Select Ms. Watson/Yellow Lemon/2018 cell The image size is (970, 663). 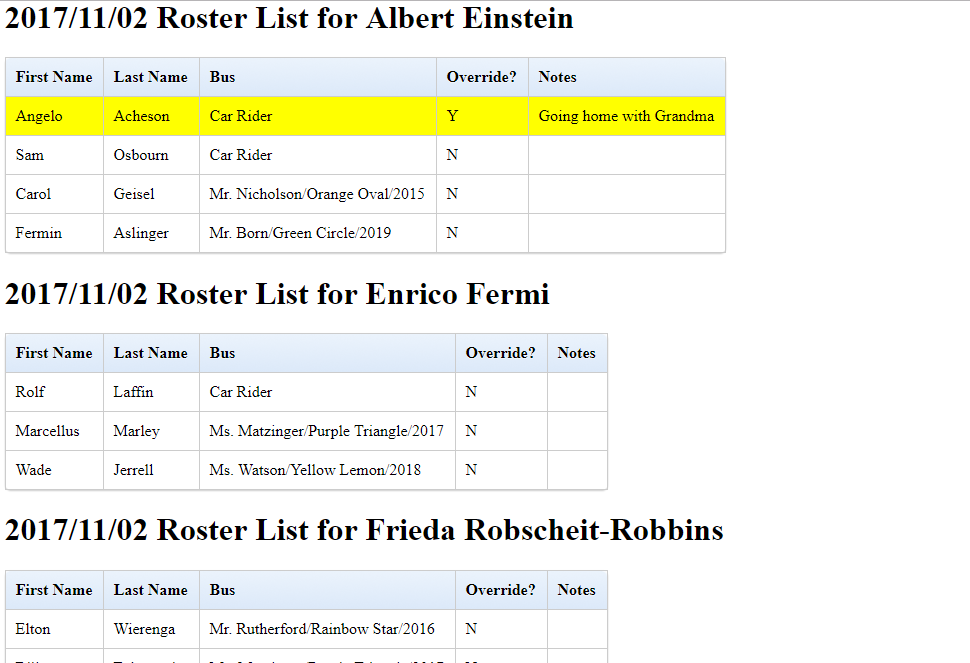pos(327,470)
